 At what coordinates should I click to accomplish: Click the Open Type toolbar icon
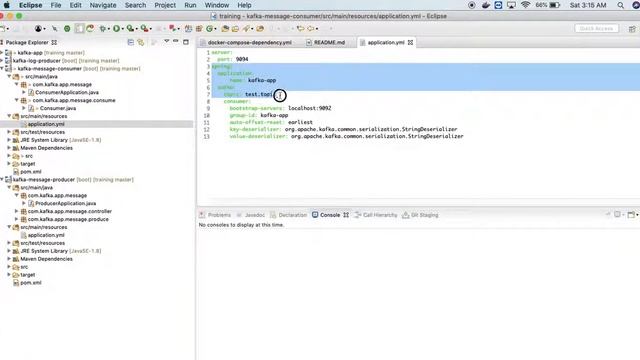[x=225, y=29]
